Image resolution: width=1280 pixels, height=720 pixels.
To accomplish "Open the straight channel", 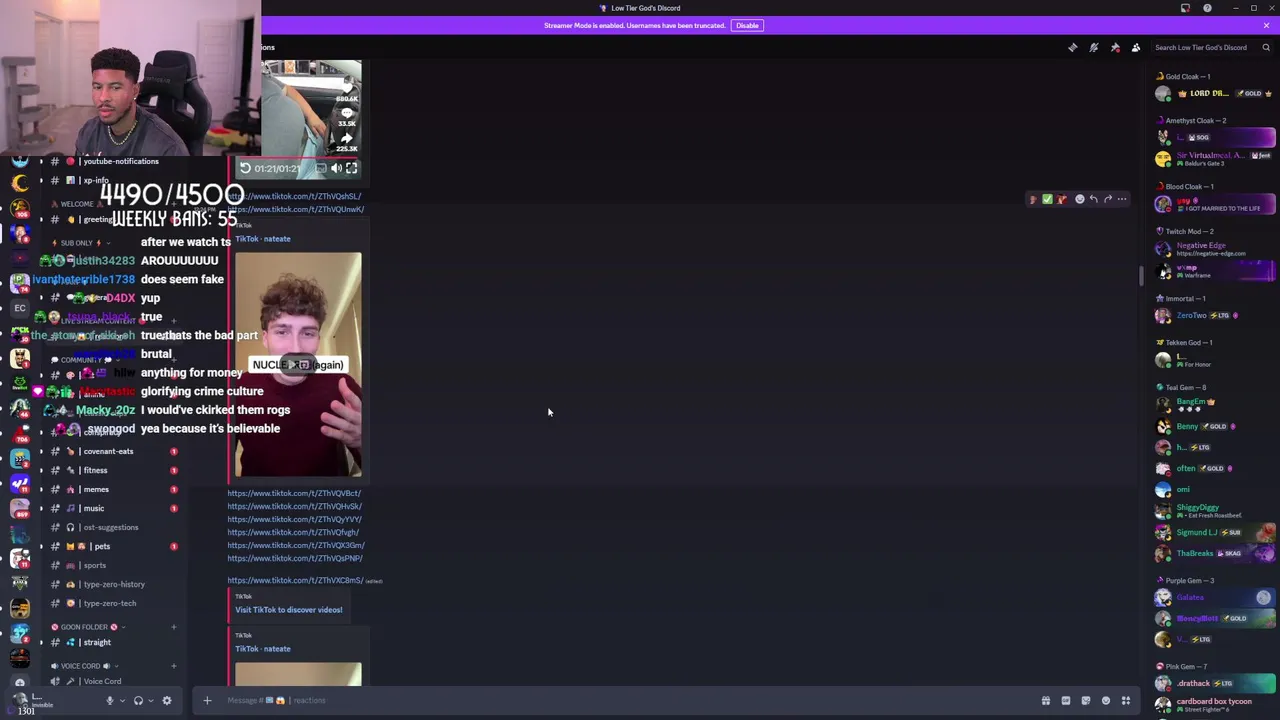I will [114, 642].
